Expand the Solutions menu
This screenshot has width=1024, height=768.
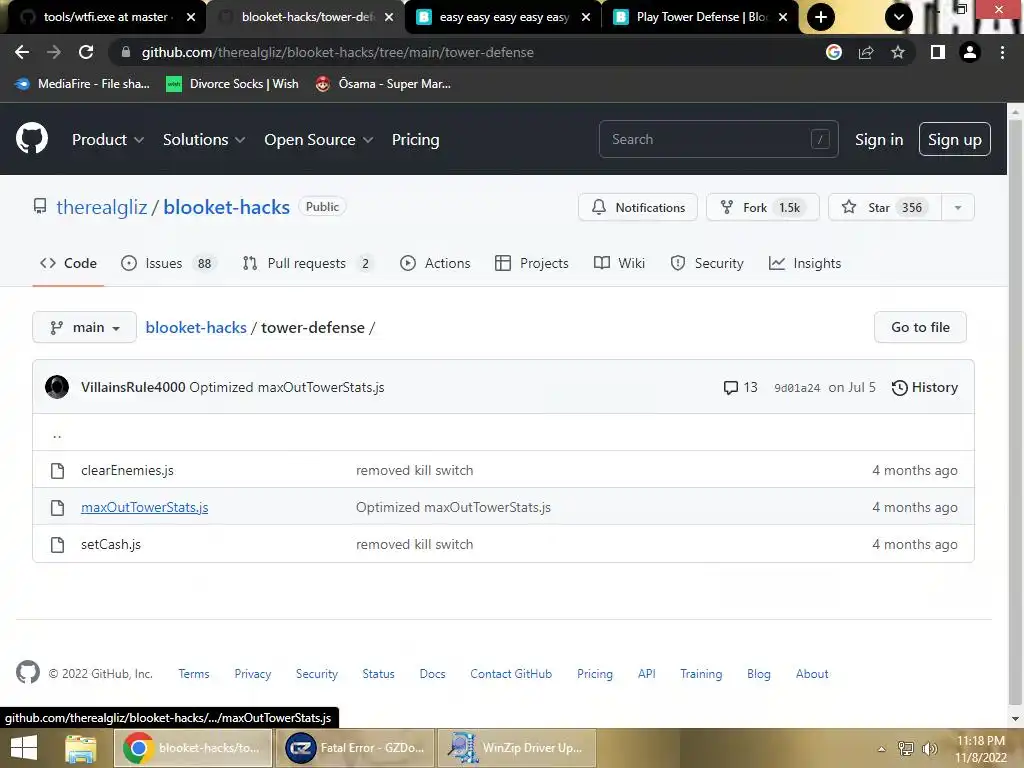coord(204,140)
